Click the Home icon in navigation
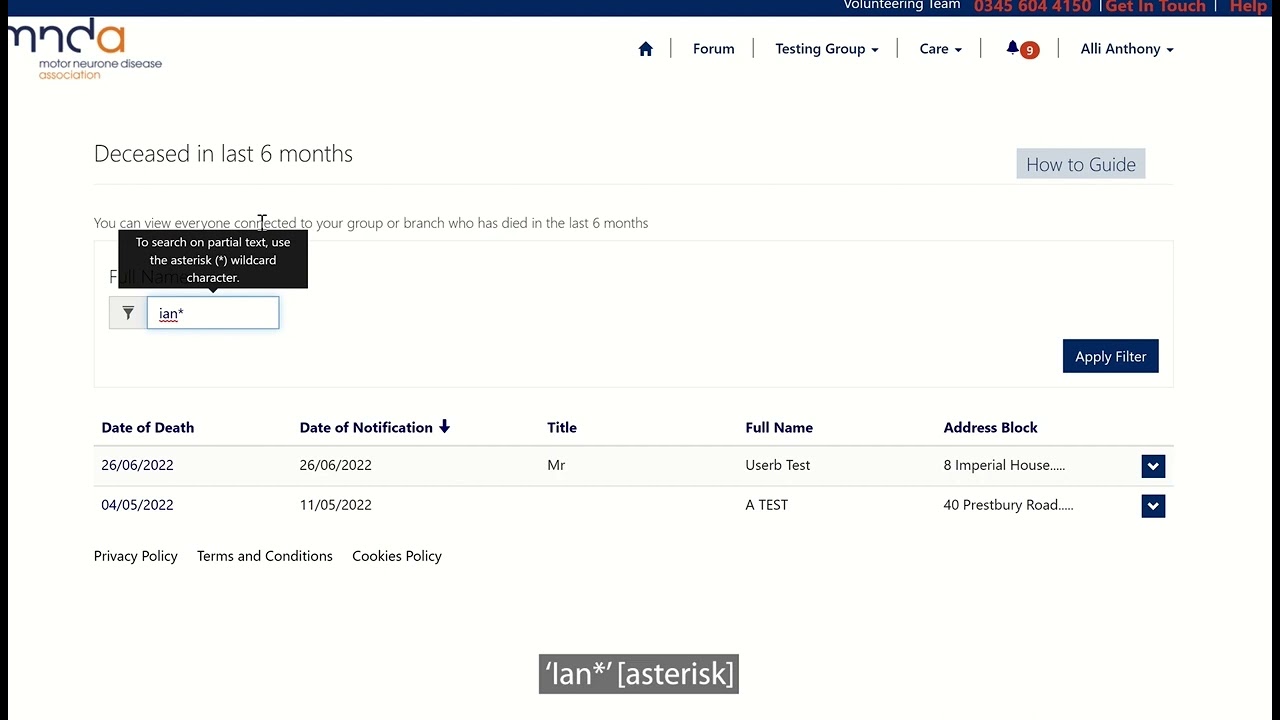Image resolution: width=1280 pixels, height=720 pixels. pyautogui.click(x=645, y=49)
